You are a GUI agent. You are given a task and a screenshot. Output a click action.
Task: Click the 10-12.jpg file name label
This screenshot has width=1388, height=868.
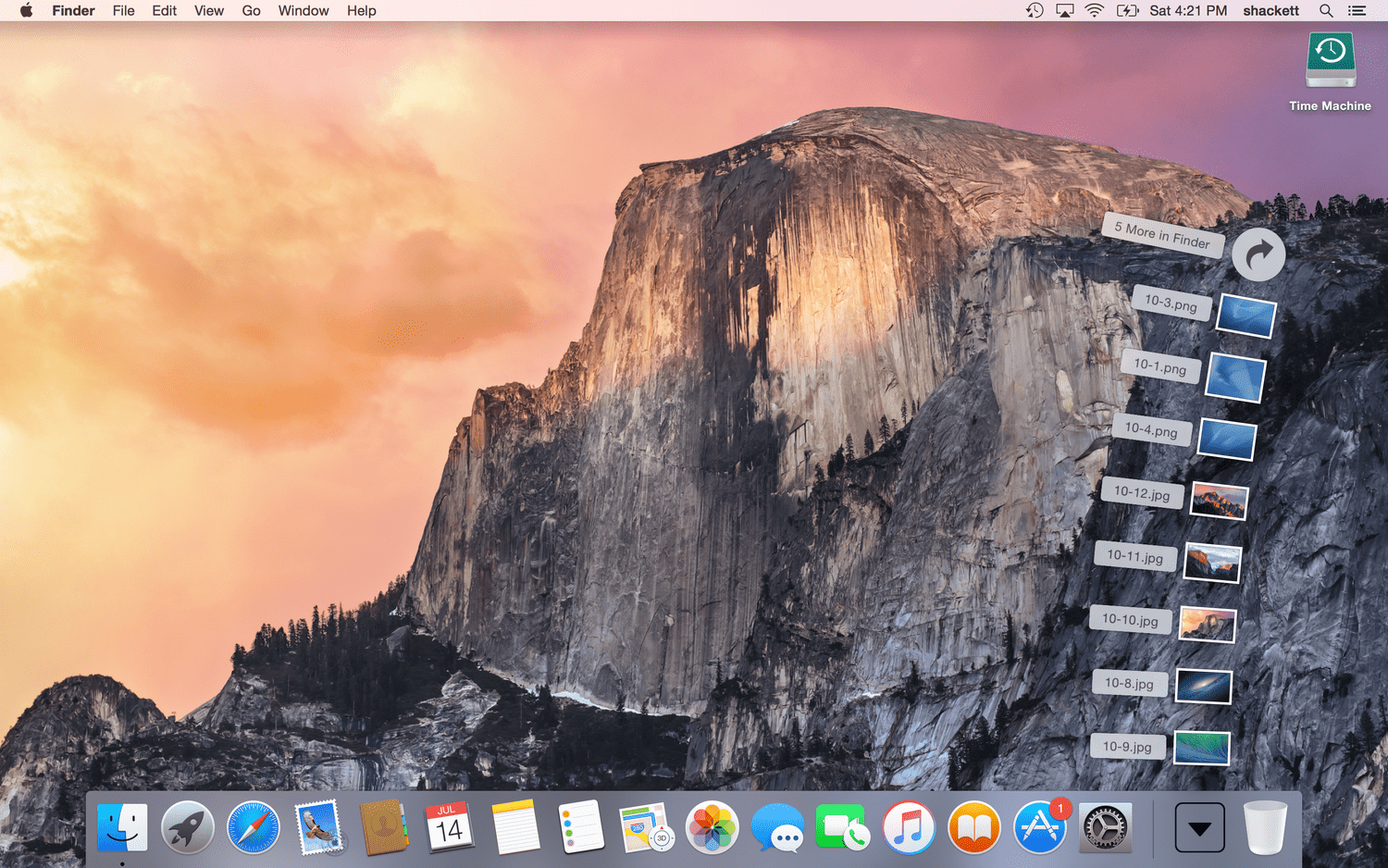click(x=1142, y=493)
